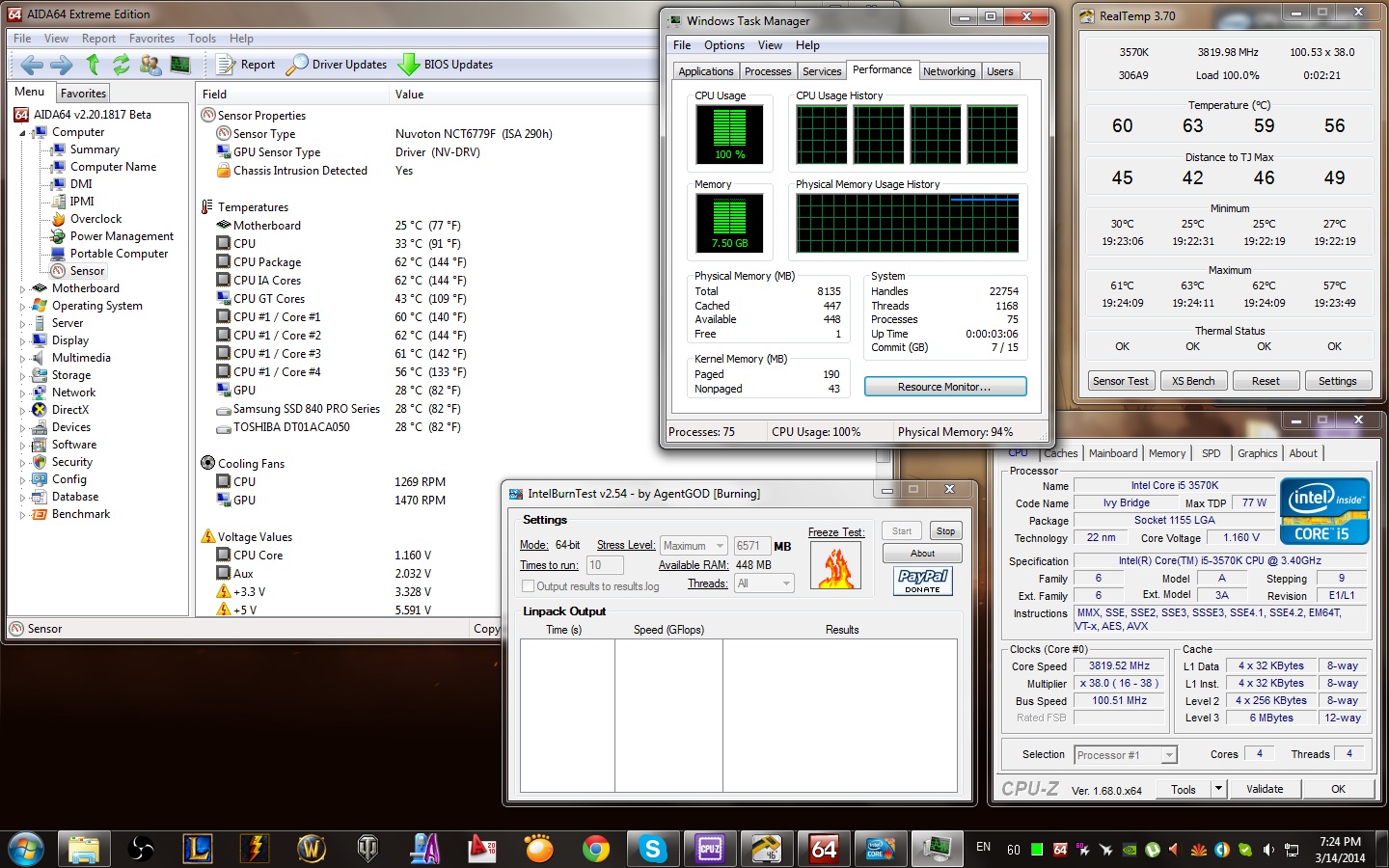Click the Google Chrome taskbar icon

[x=596, y=849]
